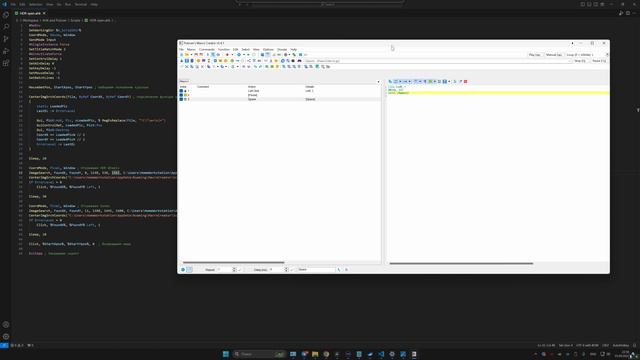The width and height of the screenshot is (640, 360).
Task: Open Explorer in VS Code activity bar
Action: 6,15
